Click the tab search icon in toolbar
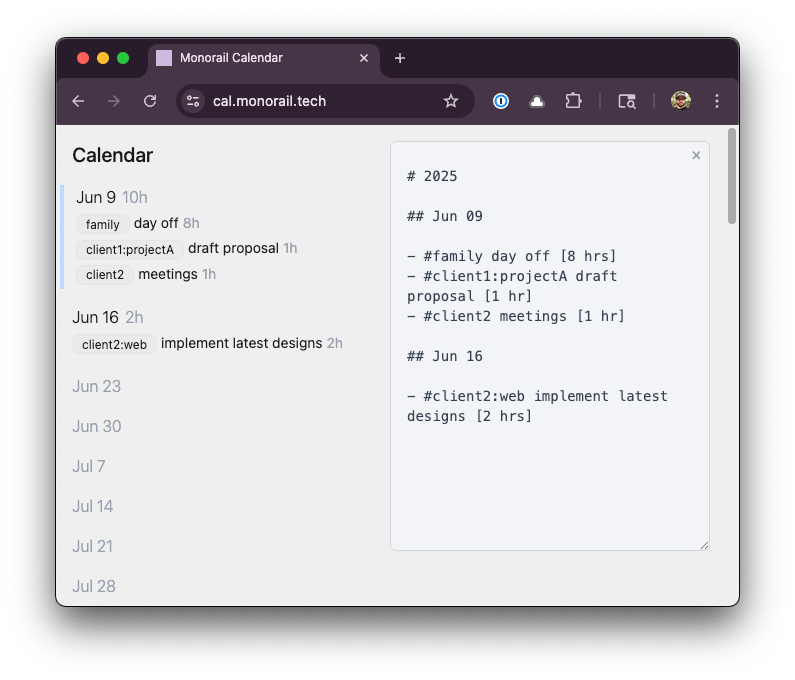This screenshot has width=795, height=680. pyautogui.click(x=627, y=101)
